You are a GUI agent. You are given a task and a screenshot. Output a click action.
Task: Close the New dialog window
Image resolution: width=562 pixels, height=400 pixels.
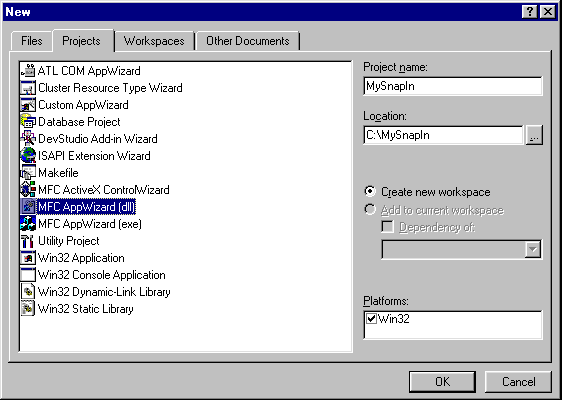point(548,12)
